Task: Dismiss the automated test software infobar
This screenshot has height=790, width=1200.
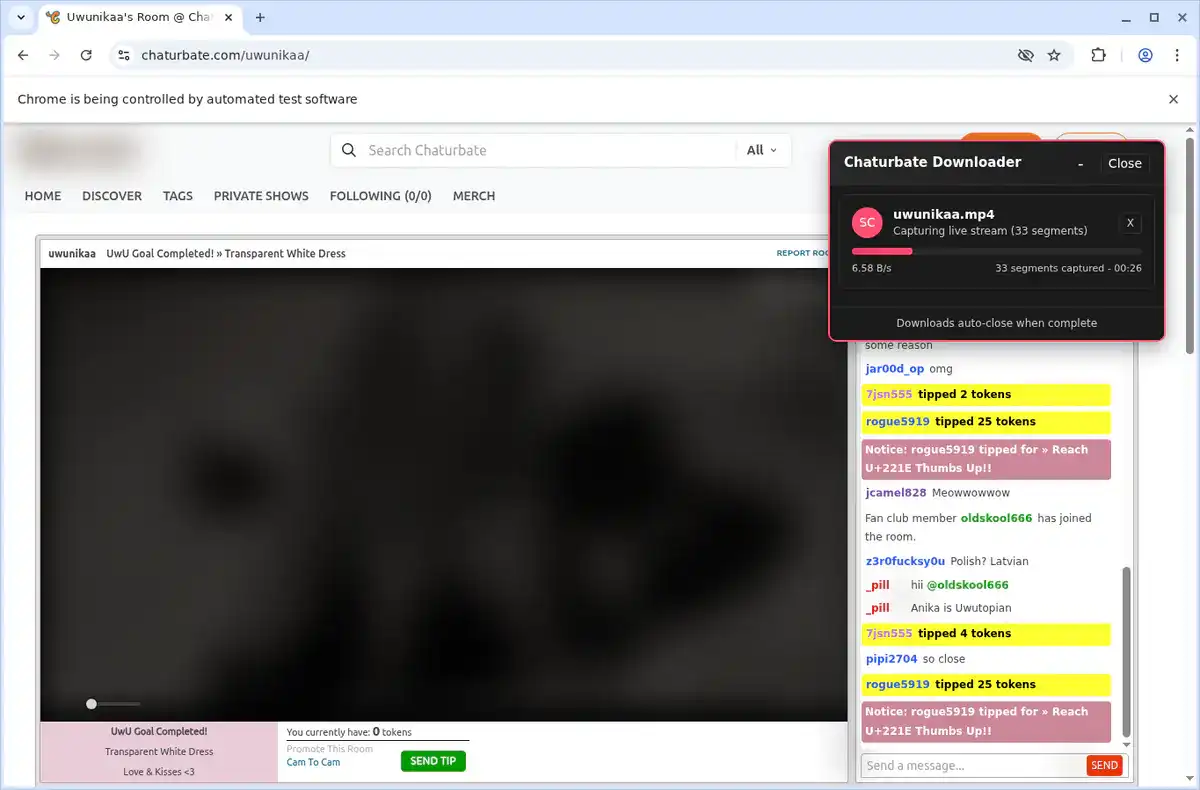Action: point(1173,99)
